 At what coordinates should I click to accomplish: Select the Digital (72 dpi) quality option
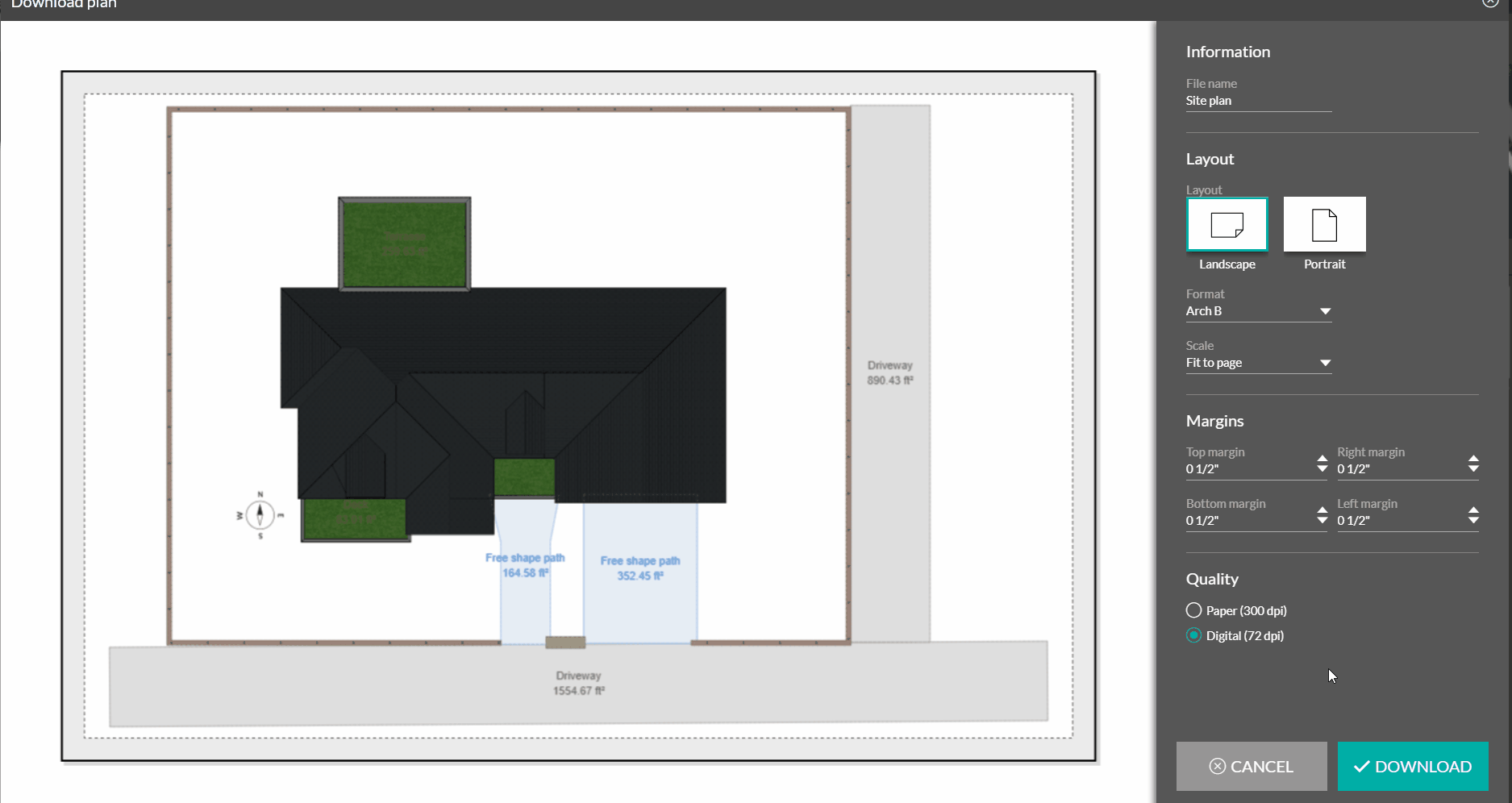(x=1193, y=635)
